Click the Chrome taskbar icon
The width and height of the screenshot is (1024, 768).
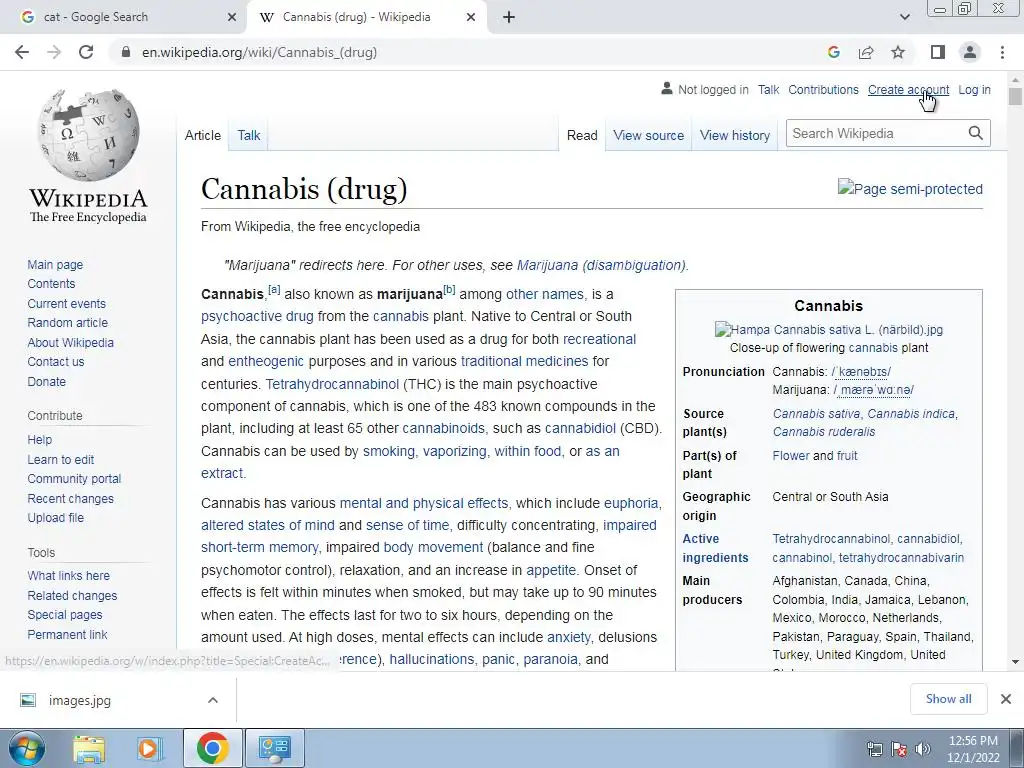[212, 748]
